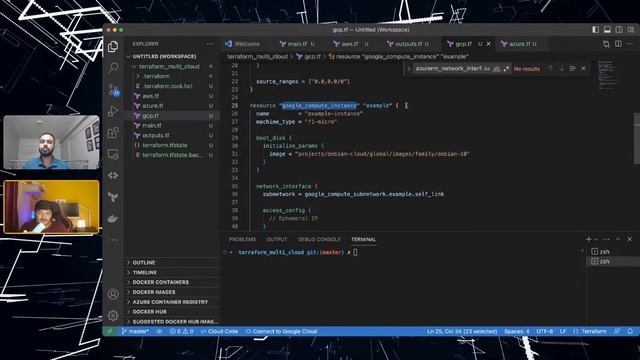The height and width of the screenshot is (360, 640).
Task: Open the Debug Console panel tab
Action: [319, 240]
